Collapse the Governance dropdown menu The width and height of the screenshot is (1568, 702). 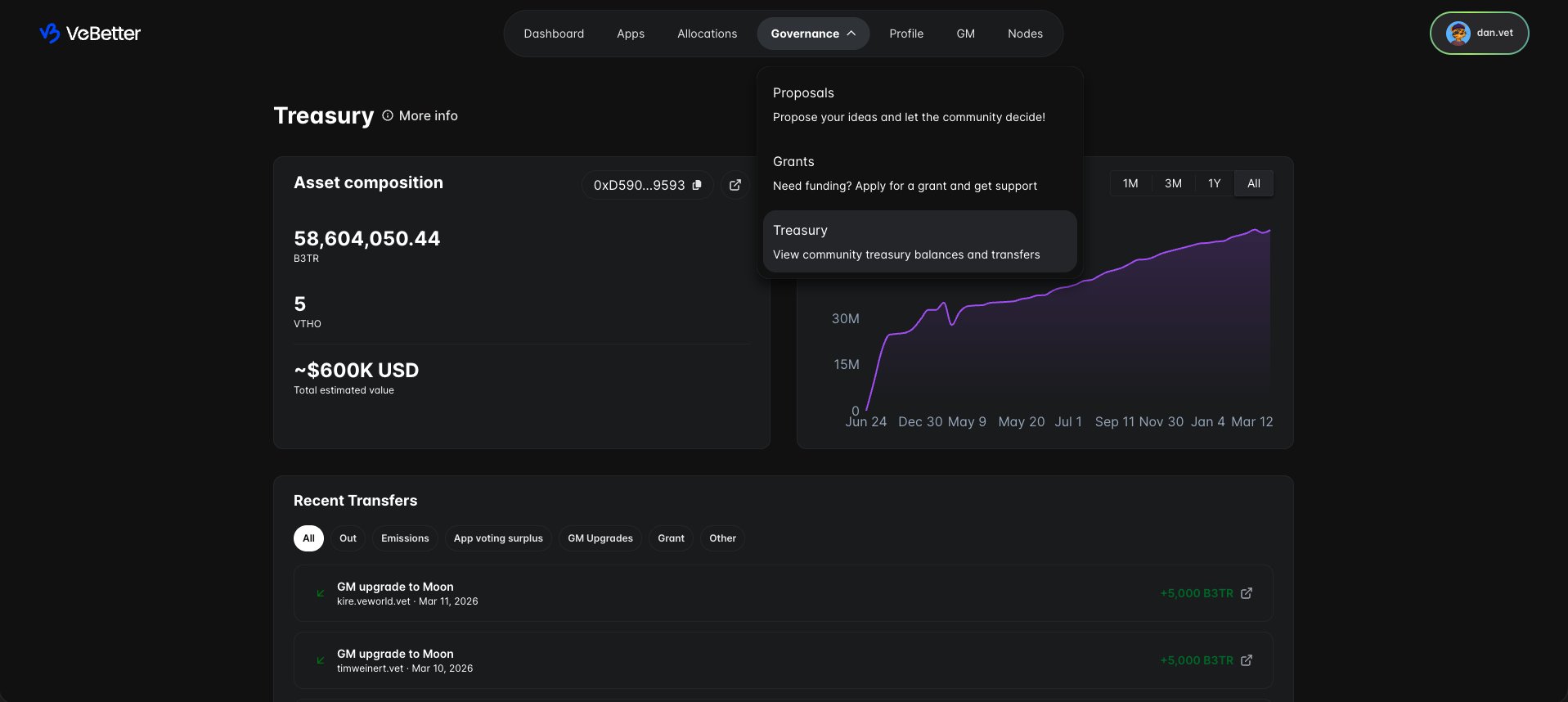coord(813,34)
